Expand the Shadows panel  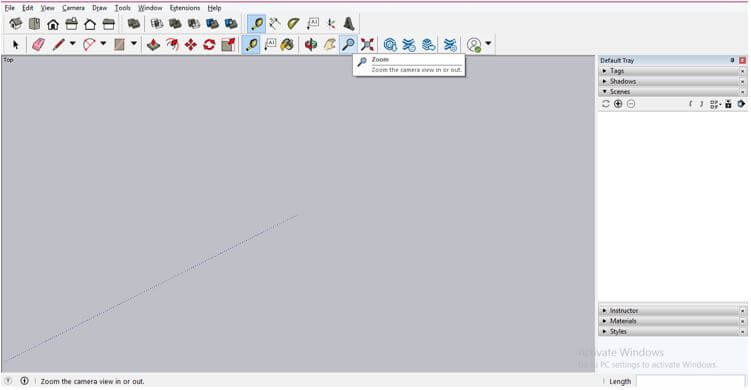[x=672, y=81]
